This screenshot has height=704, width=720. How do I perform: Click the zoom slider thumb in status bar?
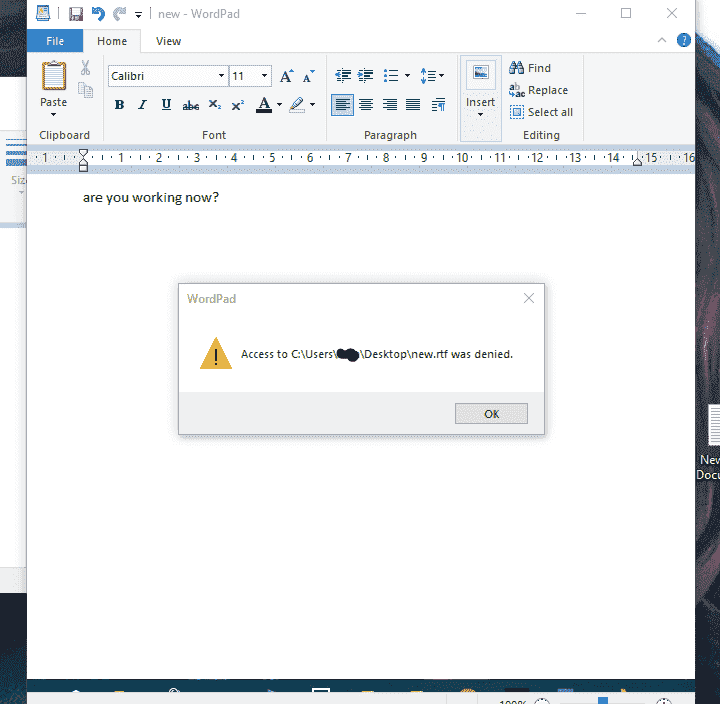click(603, 701)
